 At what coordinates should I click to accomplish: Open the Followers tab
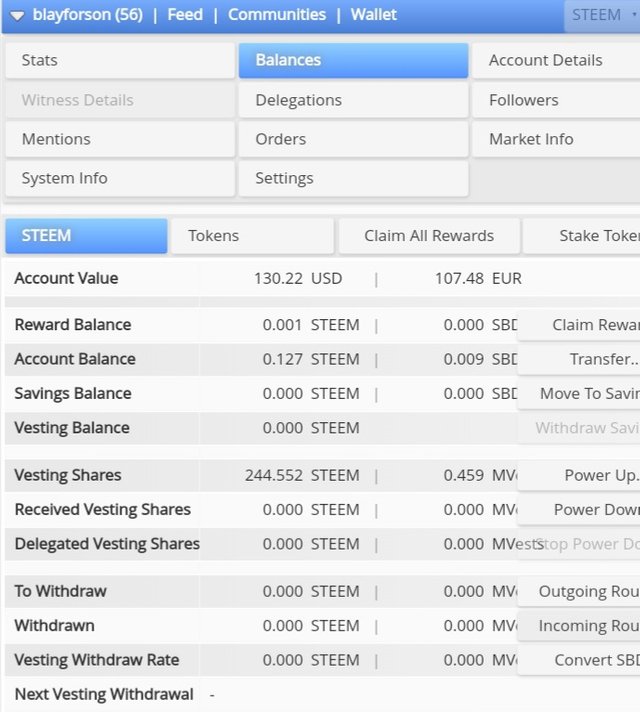coord(556,100)
